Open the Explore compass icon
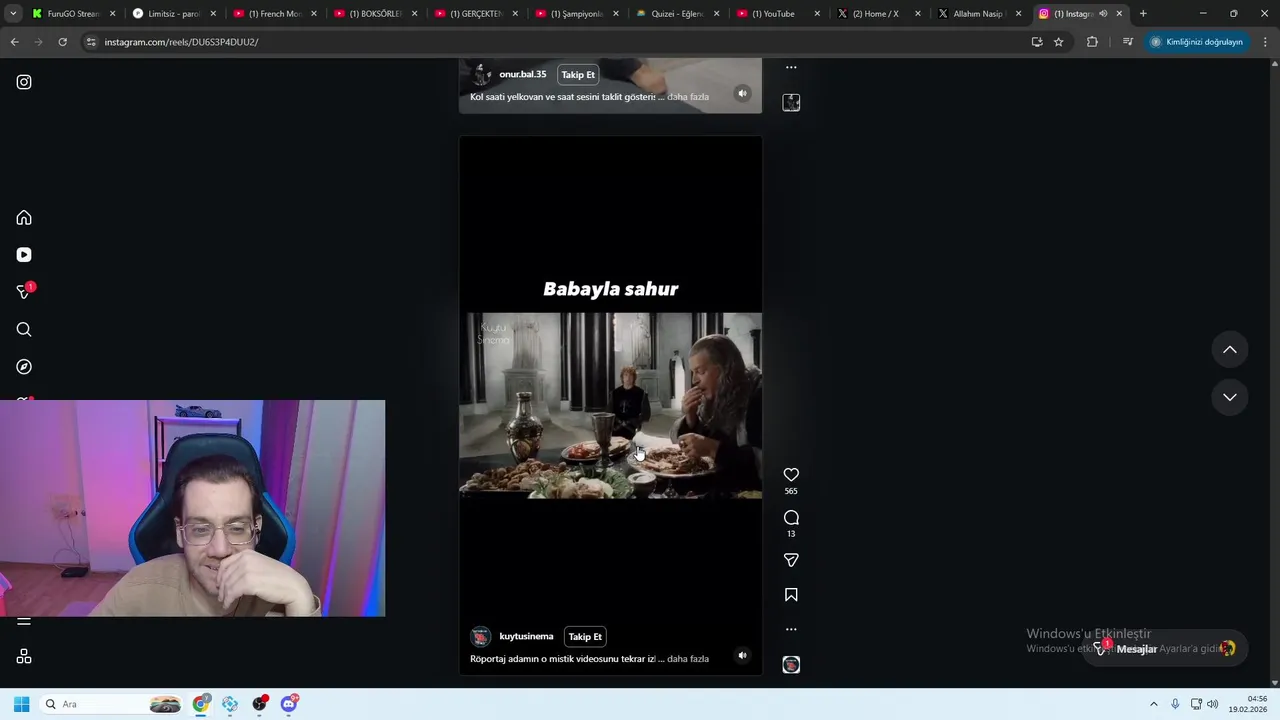This screenshot has height=720, width=1280. [x=24, y=367]
